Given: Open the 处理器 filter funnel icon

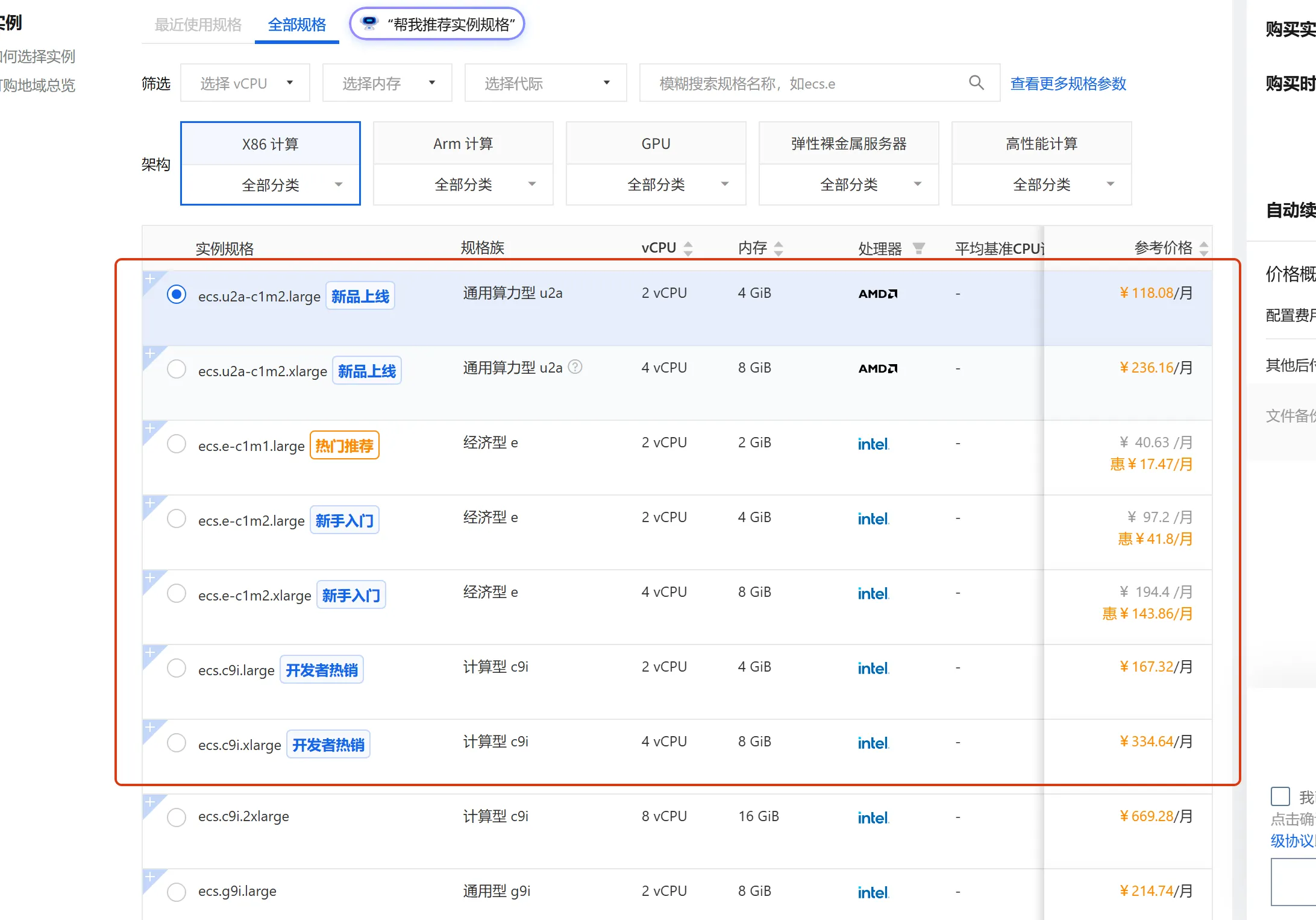Looking at the screenshot, I should pos(918,248).
